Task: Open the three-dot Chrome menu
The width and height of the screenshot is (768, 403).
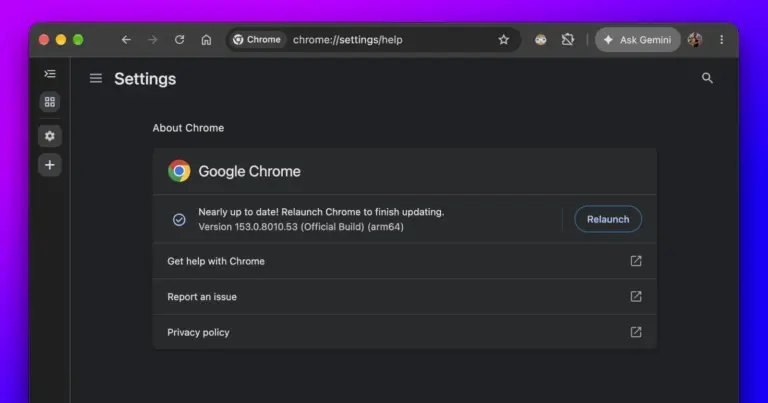Action: point(721,40)
